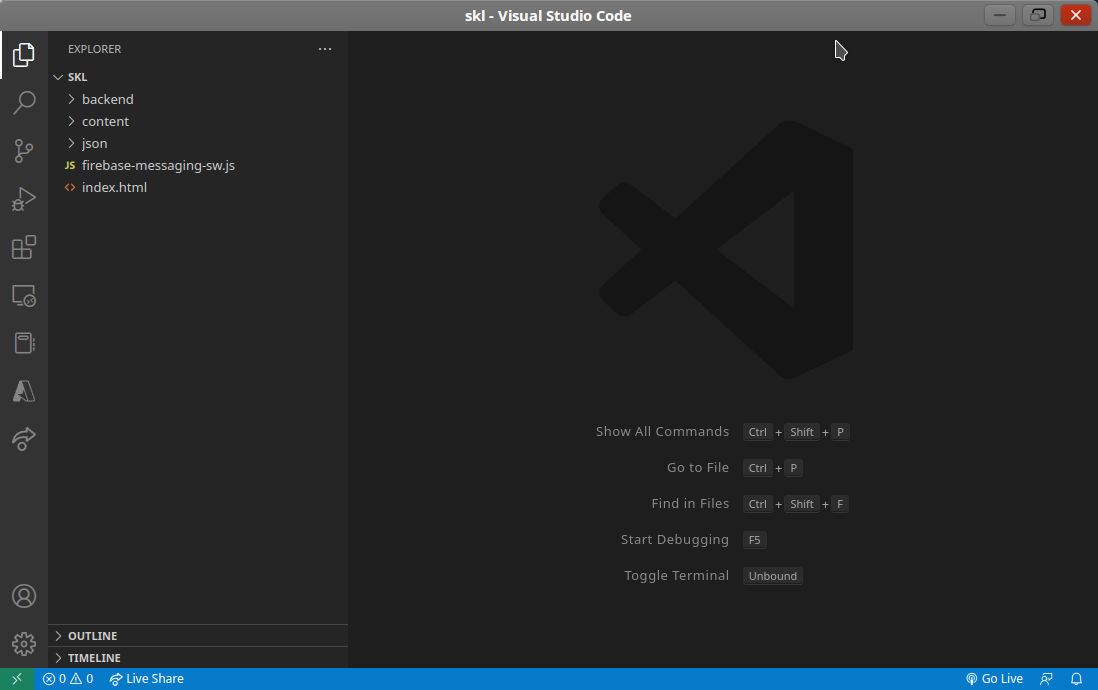
Task: Open the feedback icon in status bar
Action: tap(1046, 679)
